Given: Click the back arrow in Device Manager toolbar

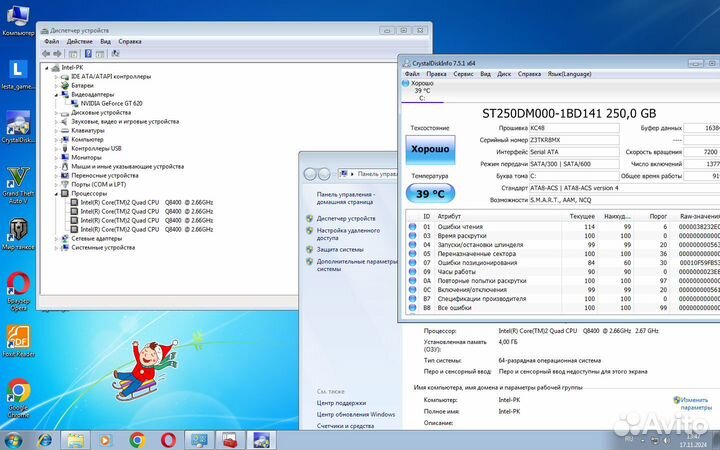Looking at the screenshot, I should 47,54.
